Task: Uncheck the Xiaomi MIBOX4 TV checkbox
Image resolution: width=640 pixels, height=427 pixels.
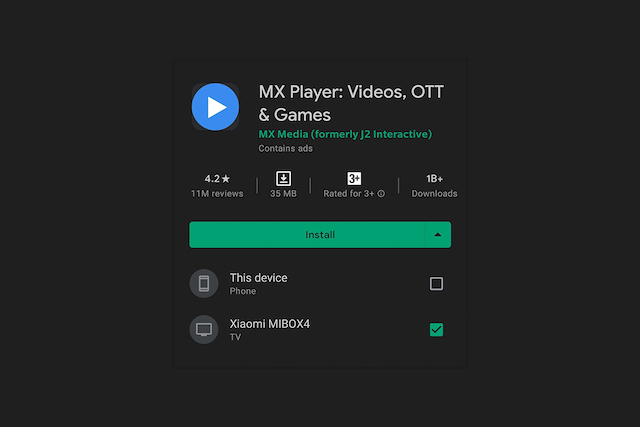Action: coord(436,329)
